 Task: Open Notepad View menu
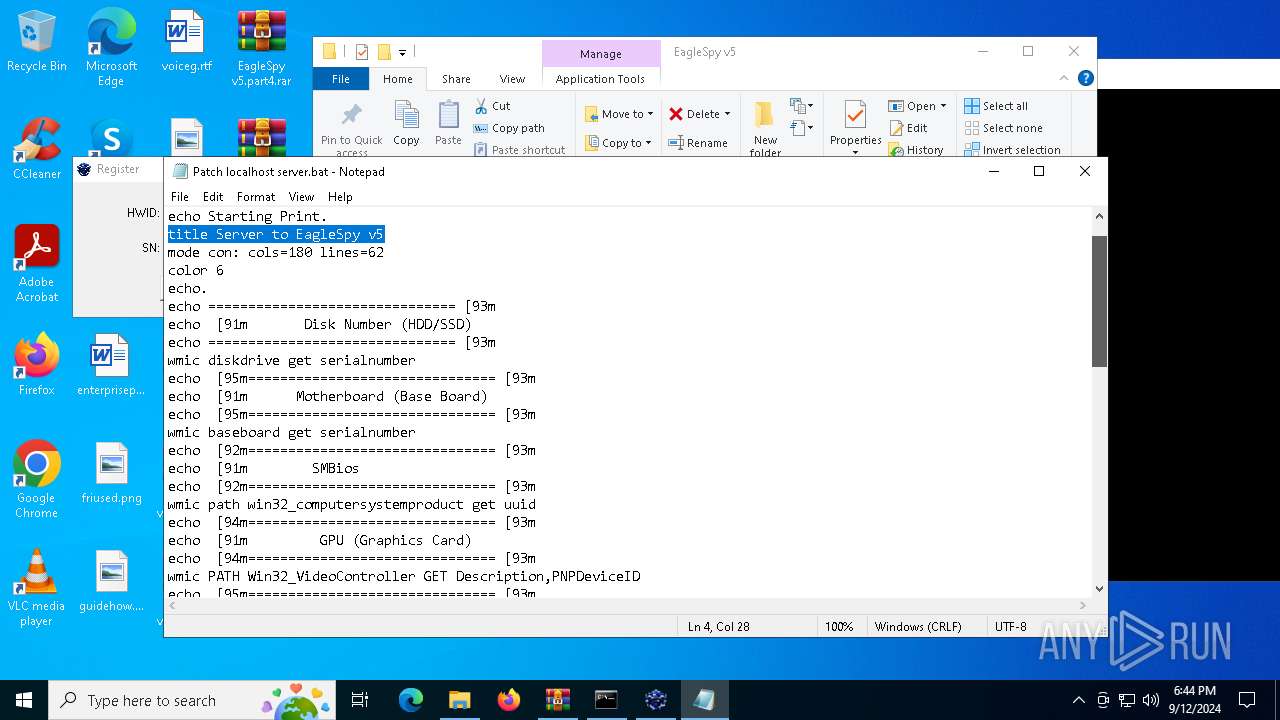point(301,197)
